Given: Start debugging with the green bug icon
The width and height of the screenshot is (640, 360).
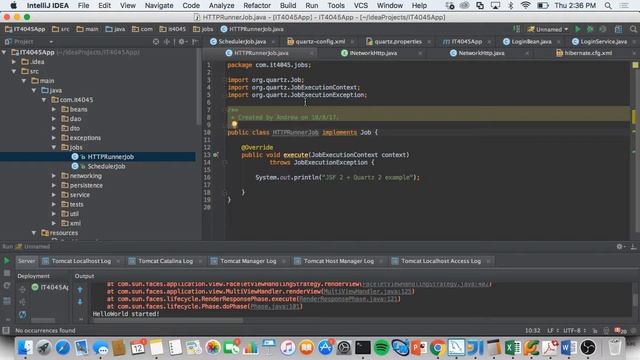Looking at the screenshot, I should tap(590, 29).
